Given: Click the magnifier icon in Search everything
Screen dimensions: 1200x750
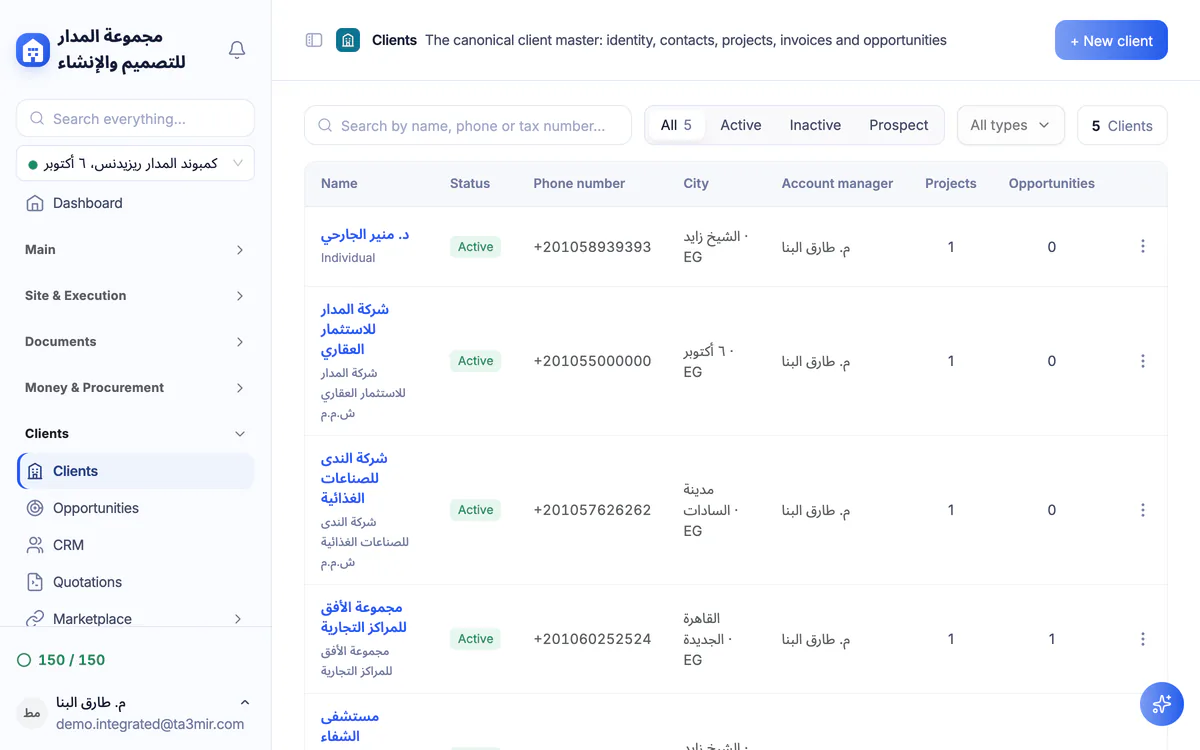Looking at the screenshot, I should [x=37, y=118].
